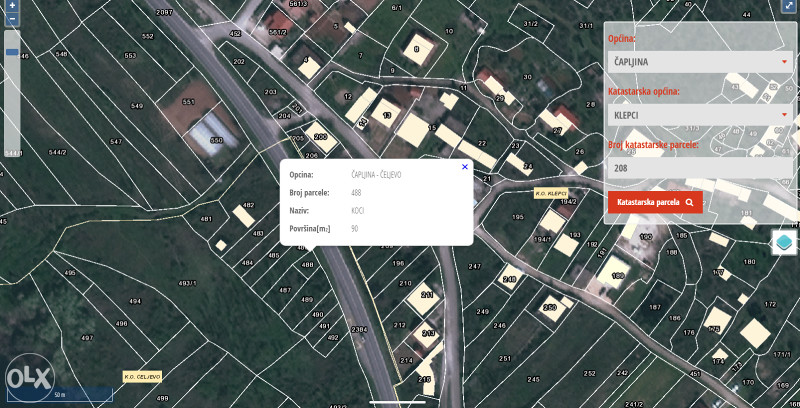
Task: Select parcel 202 on the map
Action: (x=239, y=62)
